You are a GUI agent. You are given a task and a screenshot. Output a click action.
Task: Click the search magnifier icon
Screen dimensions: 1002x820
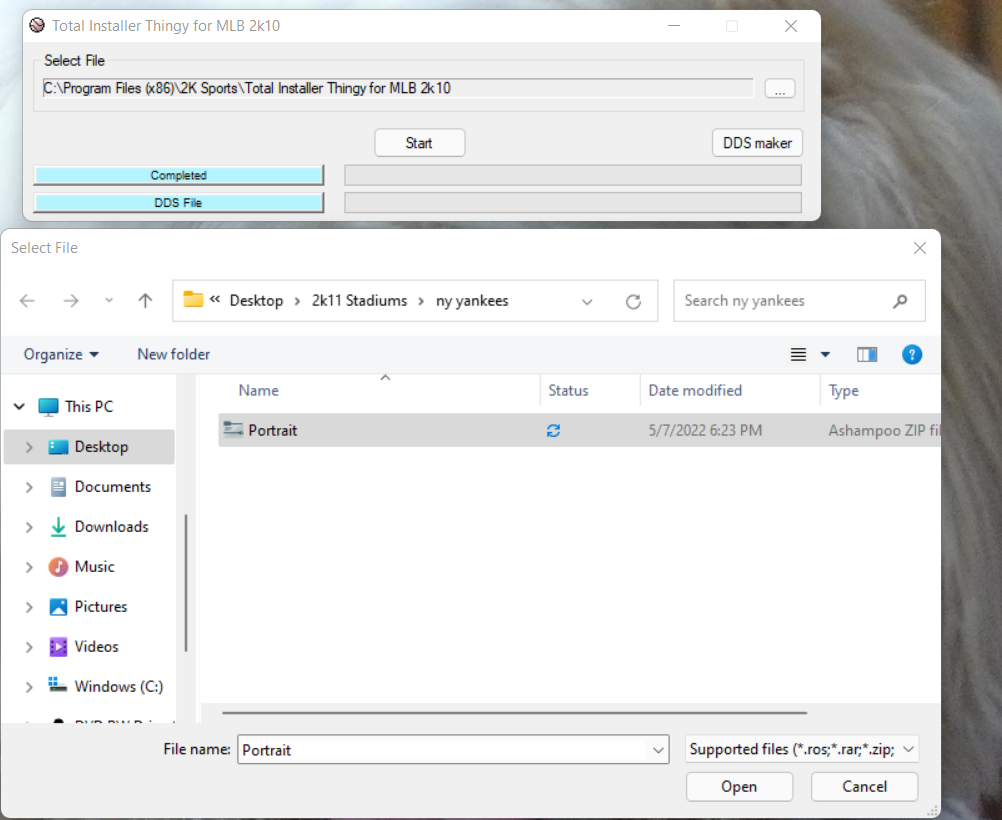coord(900,301)
